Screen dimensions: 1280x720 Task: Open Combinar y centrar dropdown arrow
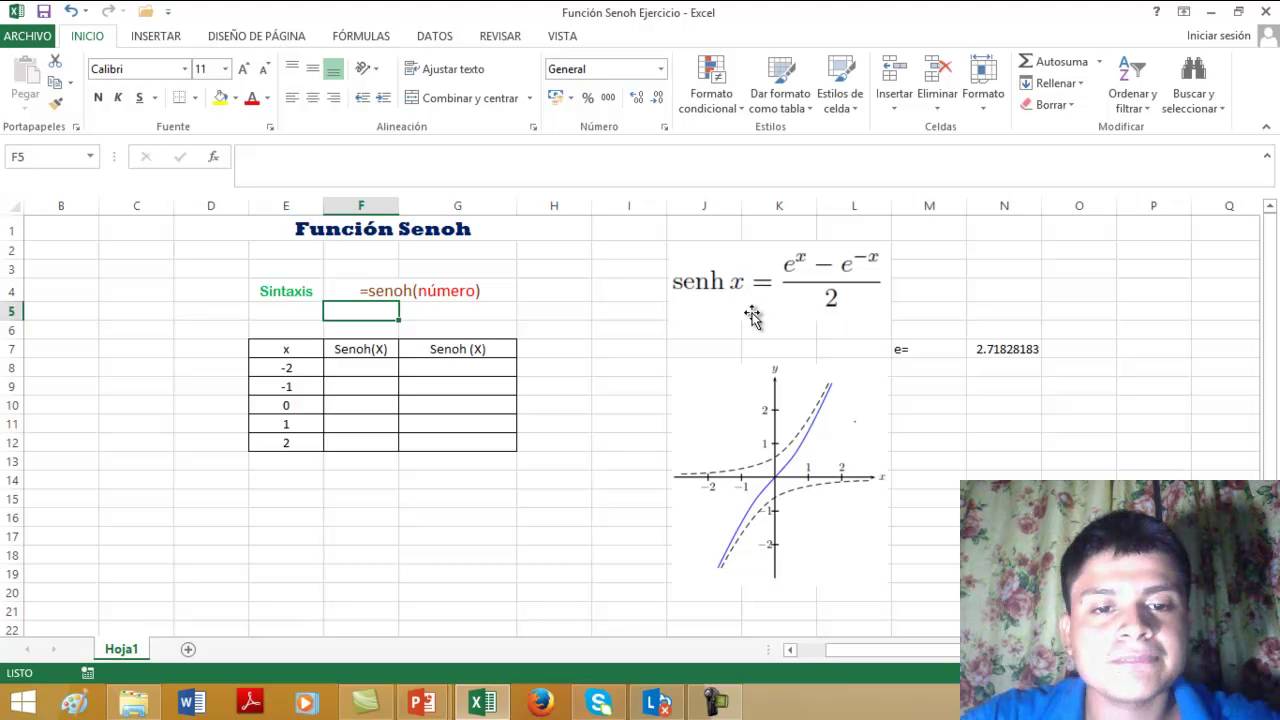pos(530,98)
